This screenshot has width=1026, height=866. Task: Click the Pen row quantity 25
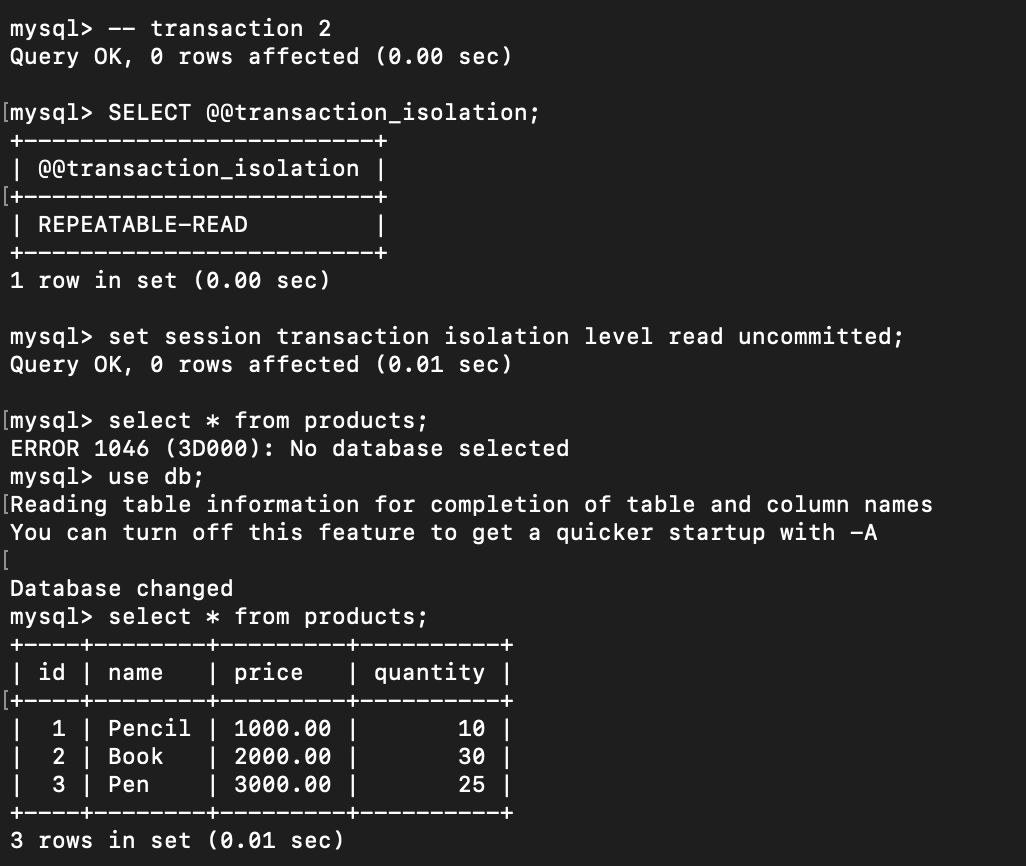pyautogui.click(x=472, y=785)
